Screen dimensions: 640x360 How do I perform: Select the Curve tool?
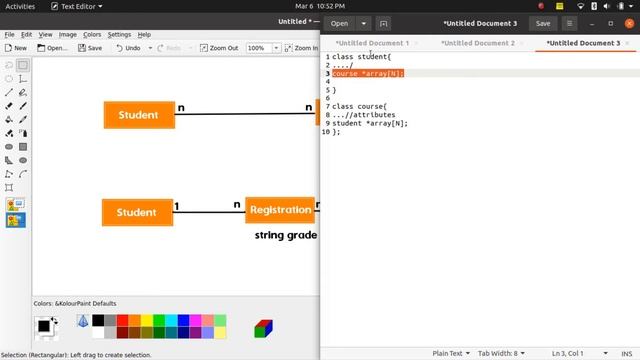(x=23, y=174)
